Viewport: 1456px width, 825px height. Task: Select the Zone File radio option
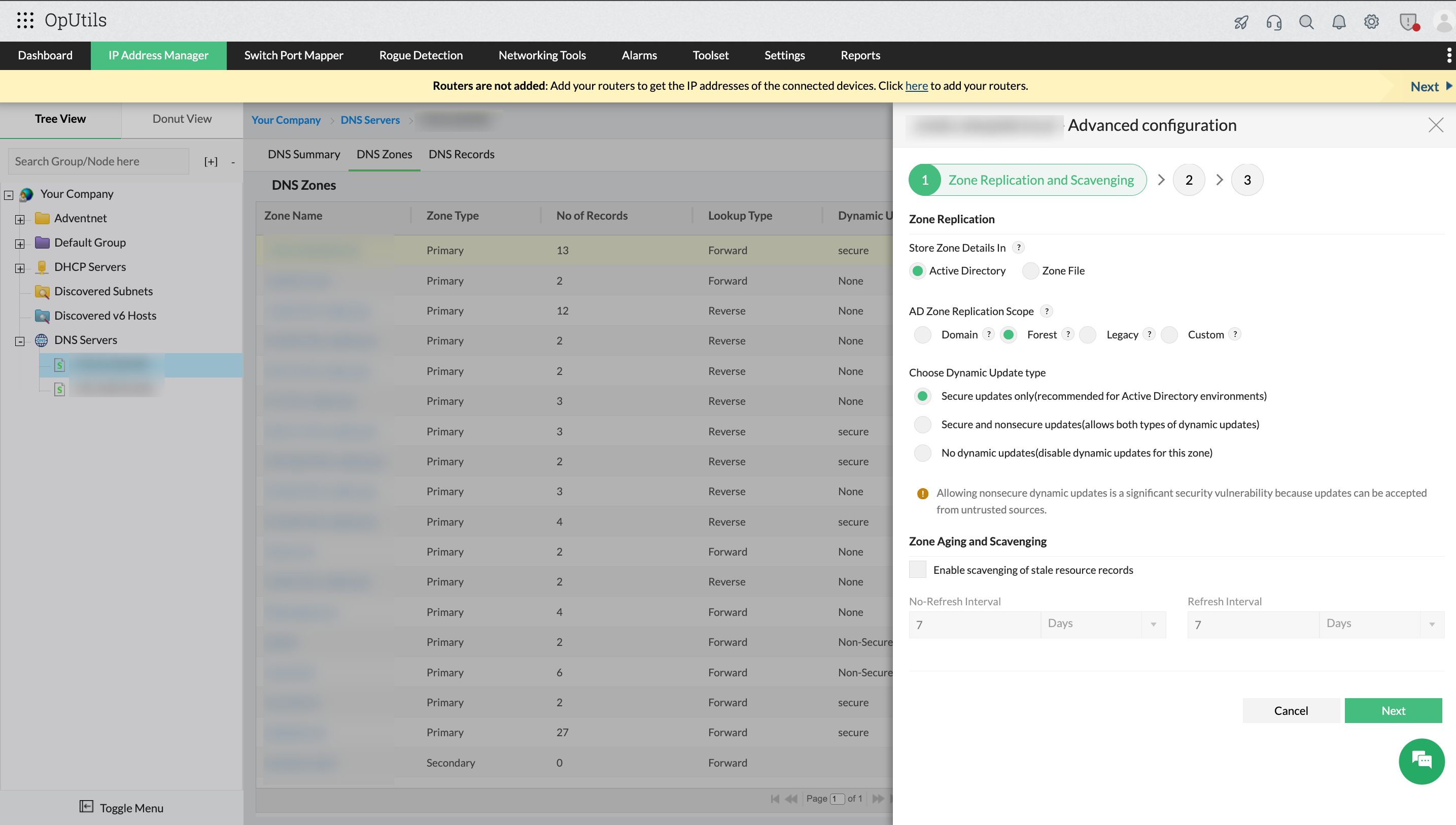coord(1030,271)
